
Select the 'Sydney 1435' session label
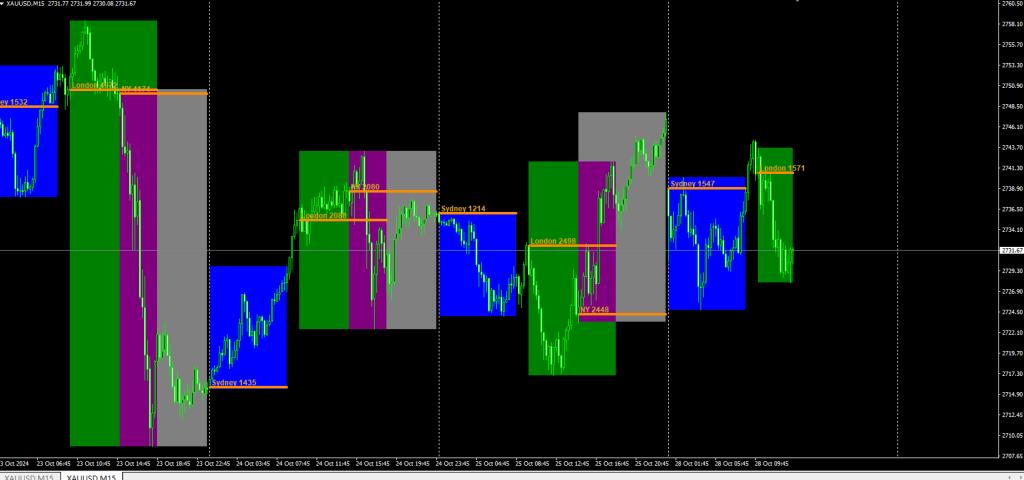pos(235,383)
